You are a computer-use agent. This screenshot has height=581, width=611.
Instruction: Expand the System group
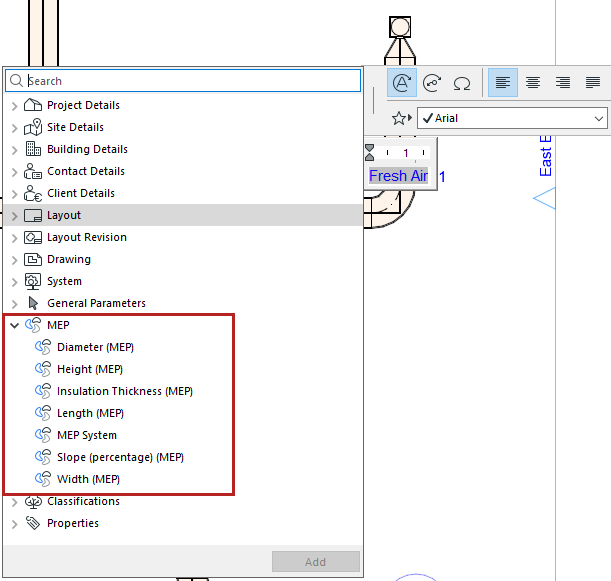14,282
